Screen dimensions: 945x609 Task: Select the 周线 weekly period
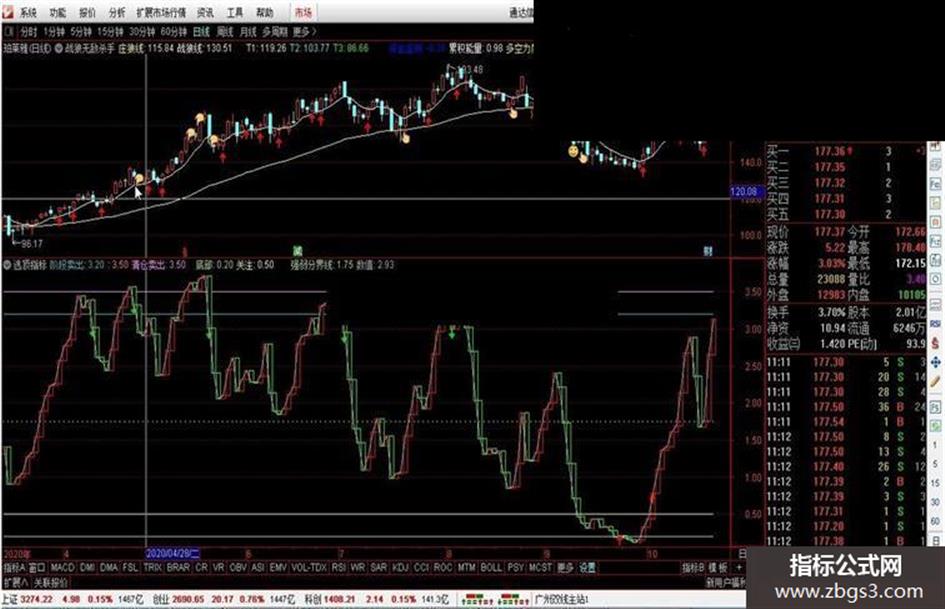click(225, 31)
